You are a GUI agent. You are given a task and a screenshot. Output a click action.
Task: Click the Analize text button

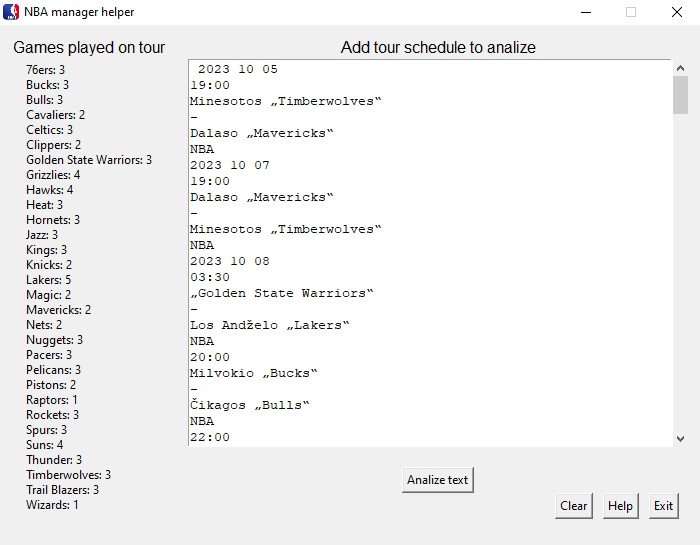[x=438, y=480]
